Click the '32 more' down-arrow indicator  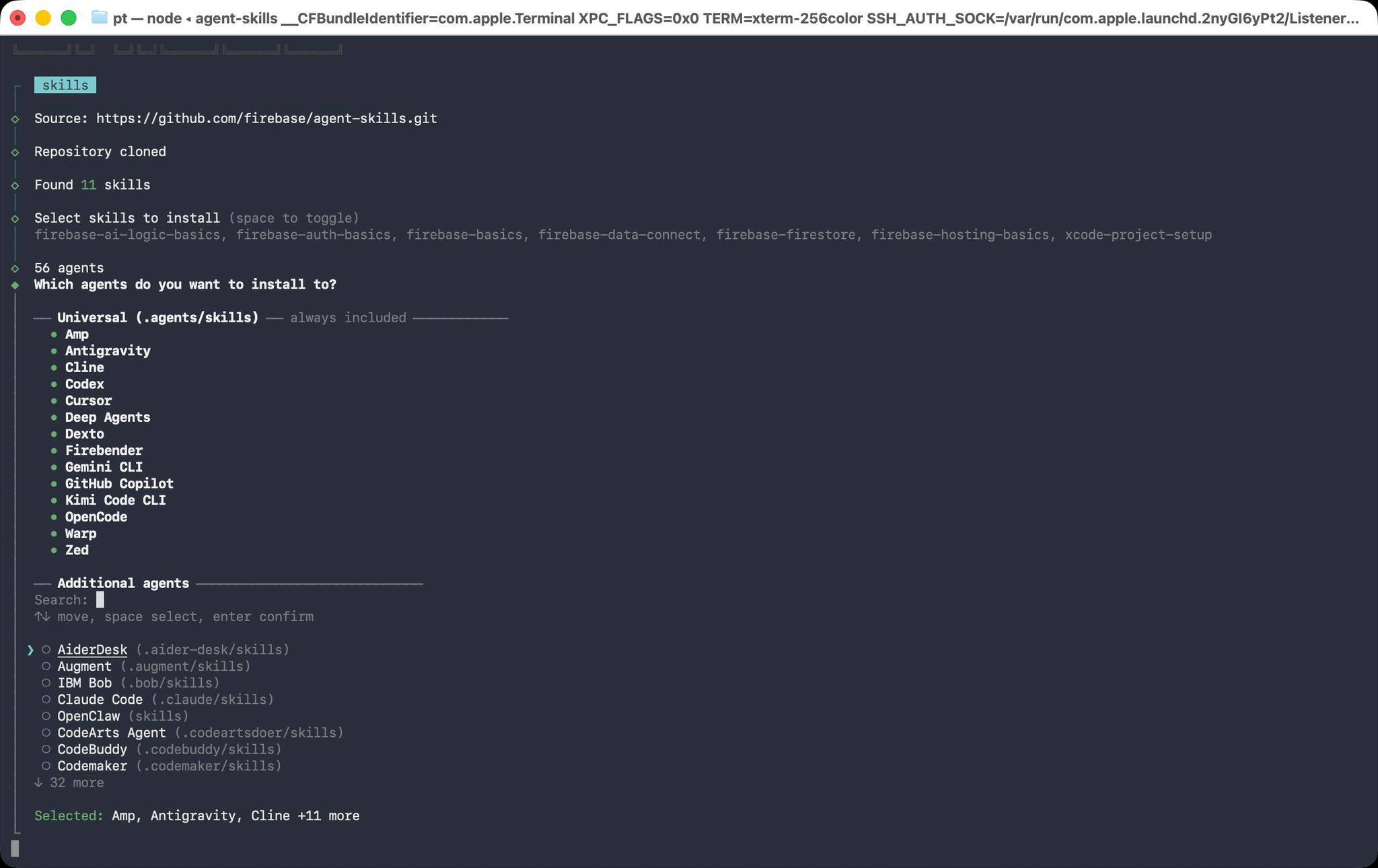[x=69, y=783]
